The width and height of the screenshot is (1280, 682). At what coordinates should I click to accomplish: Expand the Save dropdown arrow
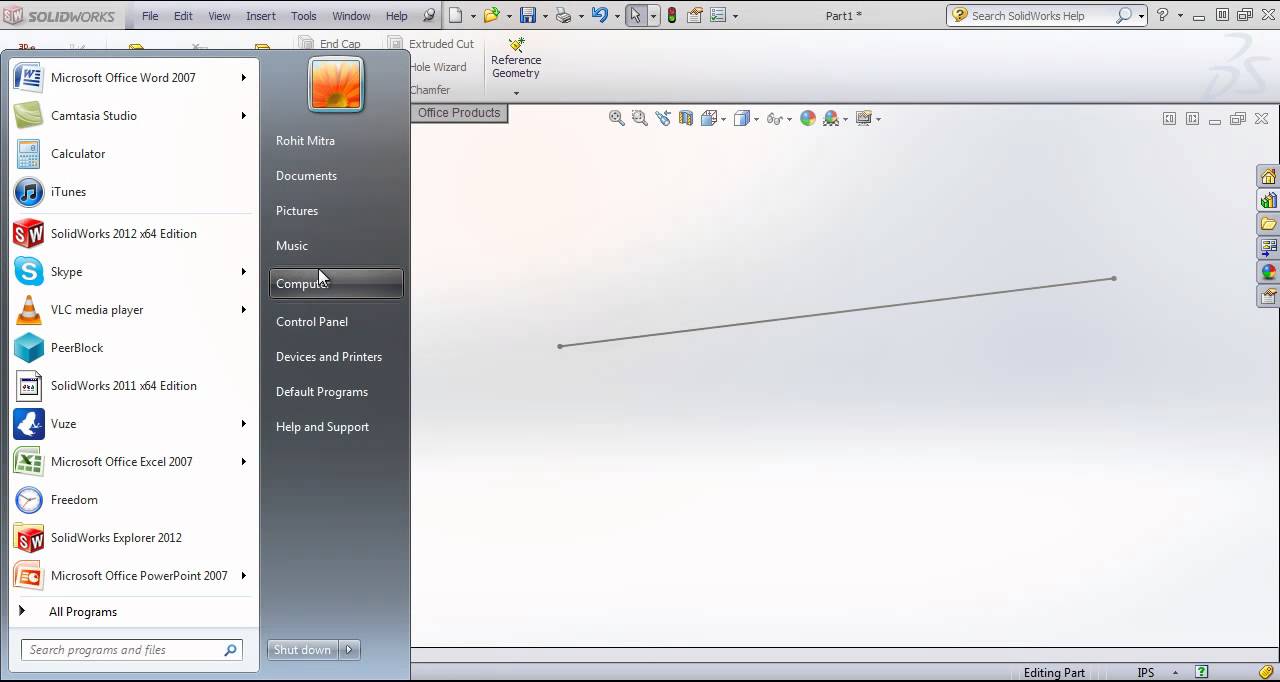[x=545, y=16]
